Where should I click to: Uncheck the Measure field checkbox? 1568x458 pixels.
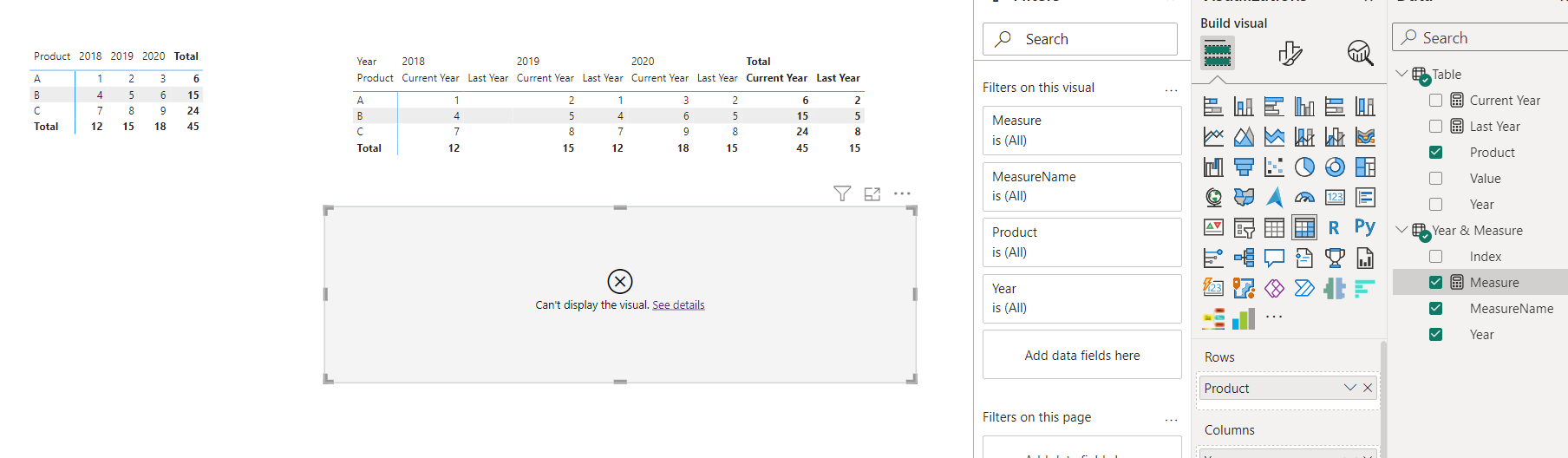[x=1435, y=283]
